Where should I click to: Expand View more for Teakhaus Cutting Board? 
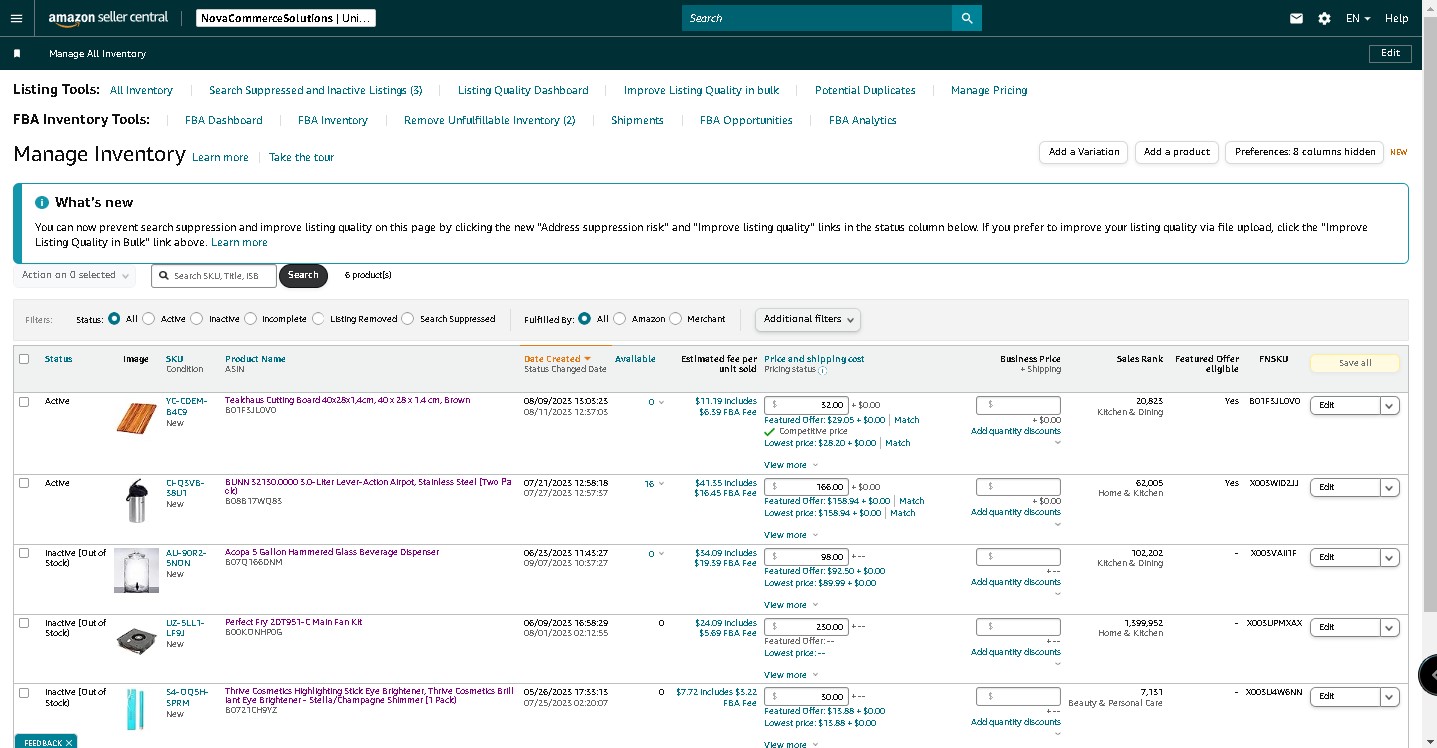[791, 465]
